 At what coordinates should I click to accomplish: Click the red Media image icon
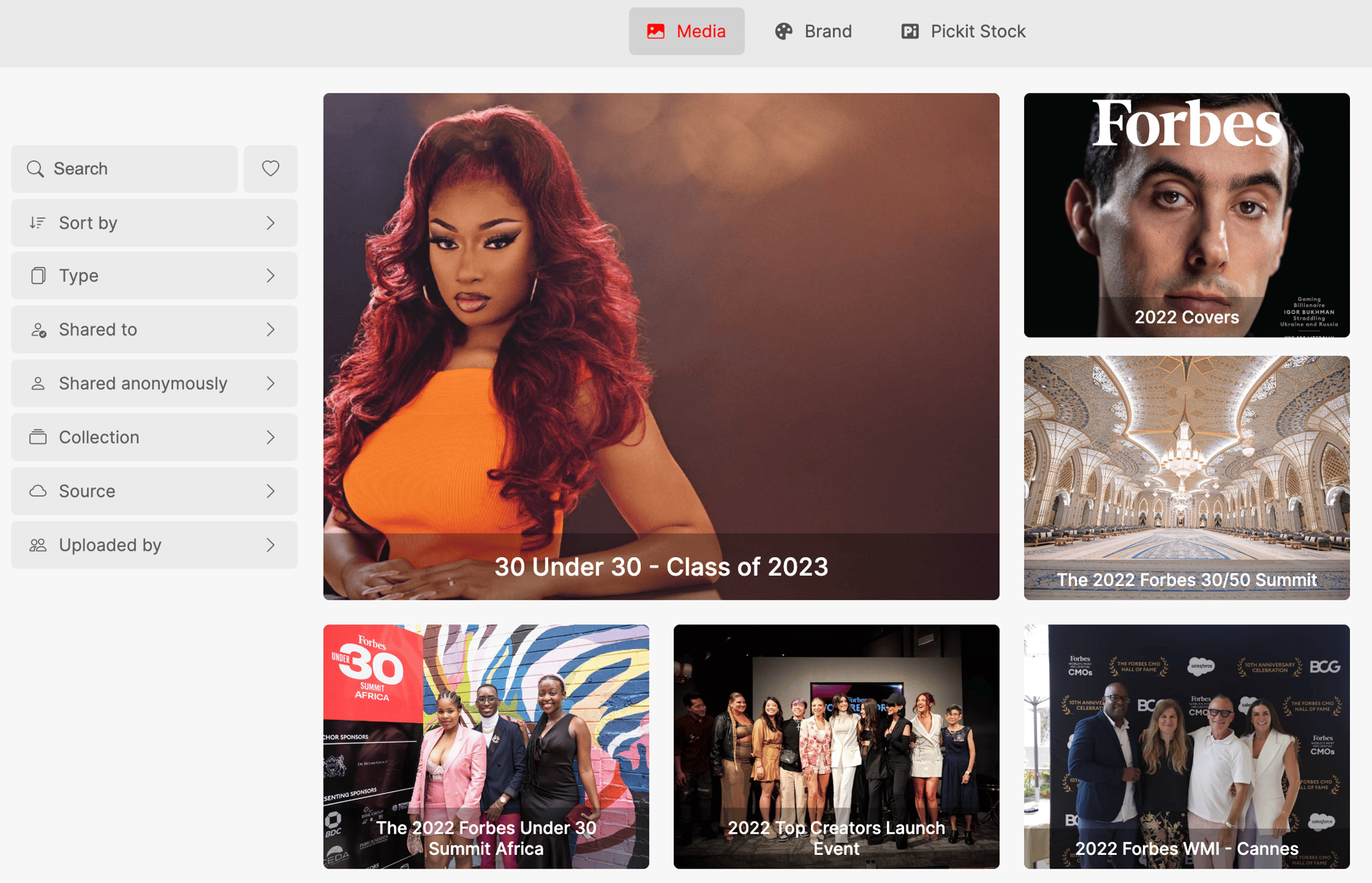(656, 32)
